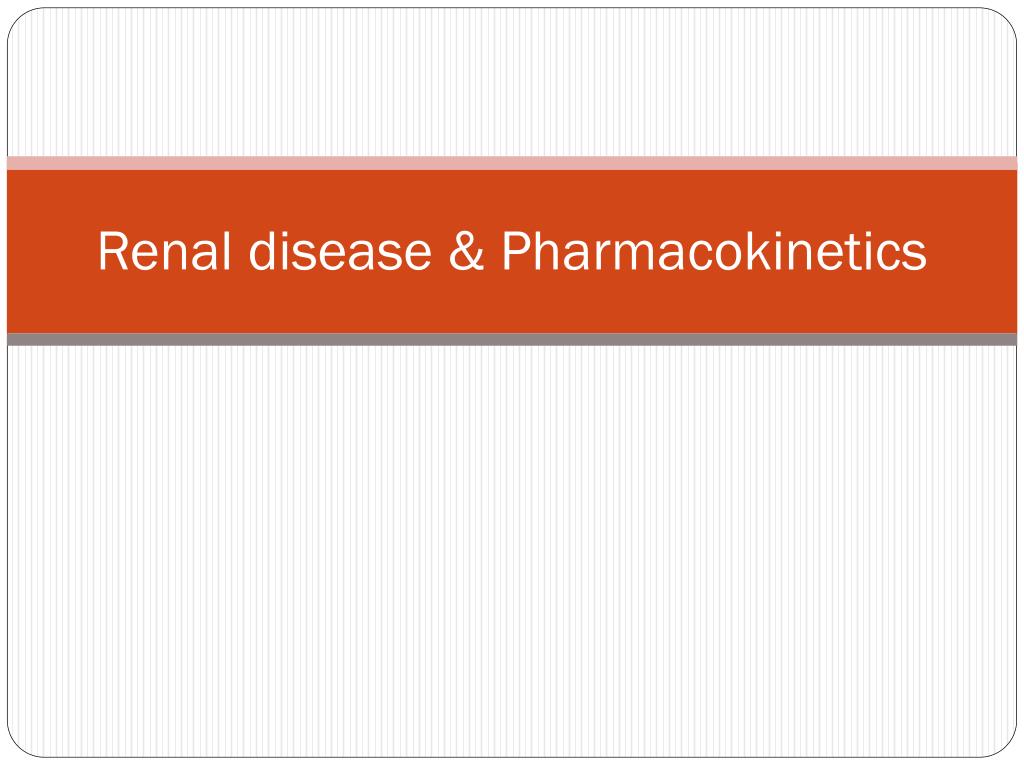Click the capital "R" starting the title
The height and width of the screenshot is (768, 1024).
click(x=112, y=251)
